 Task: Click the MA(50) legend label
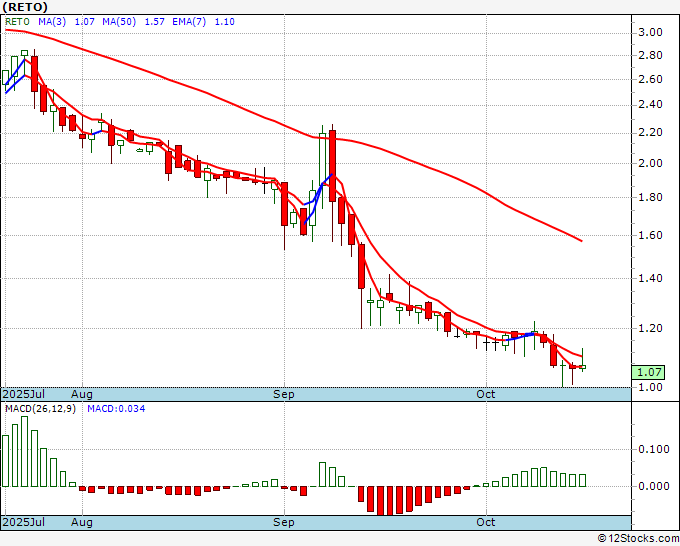pyautogui.click(x=119, y=22)
